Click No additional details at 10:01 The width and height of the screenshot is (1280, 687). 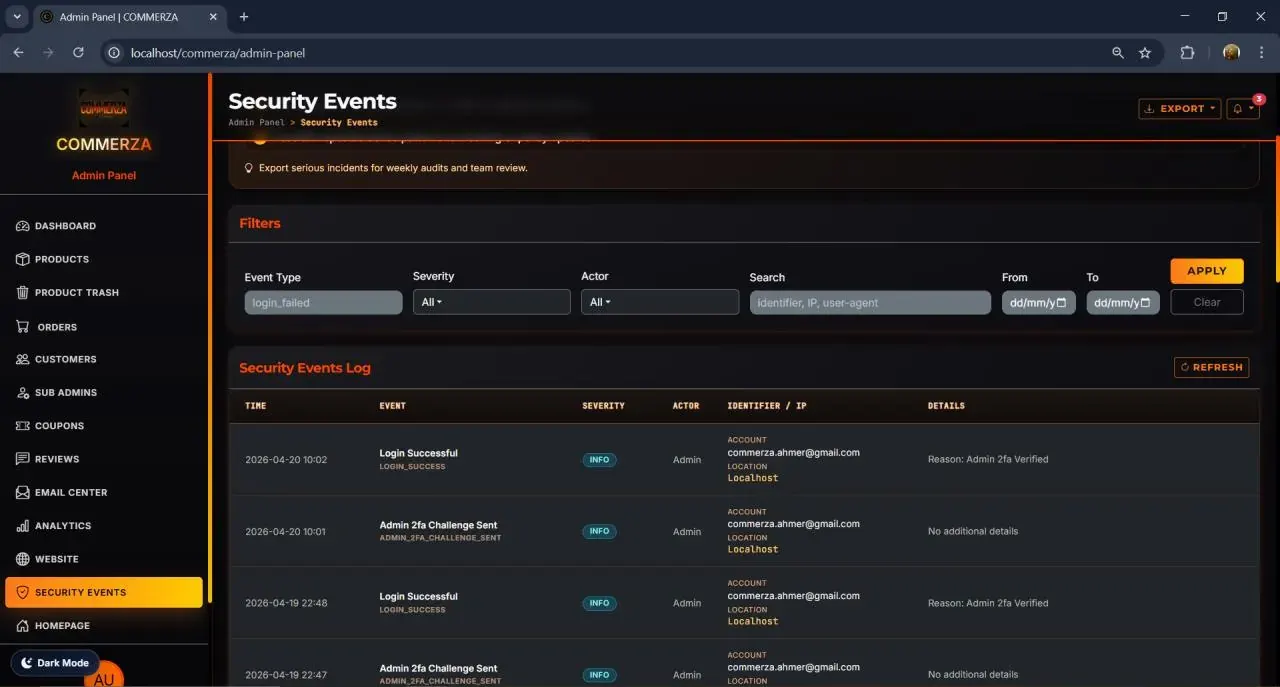click(973, 532)
